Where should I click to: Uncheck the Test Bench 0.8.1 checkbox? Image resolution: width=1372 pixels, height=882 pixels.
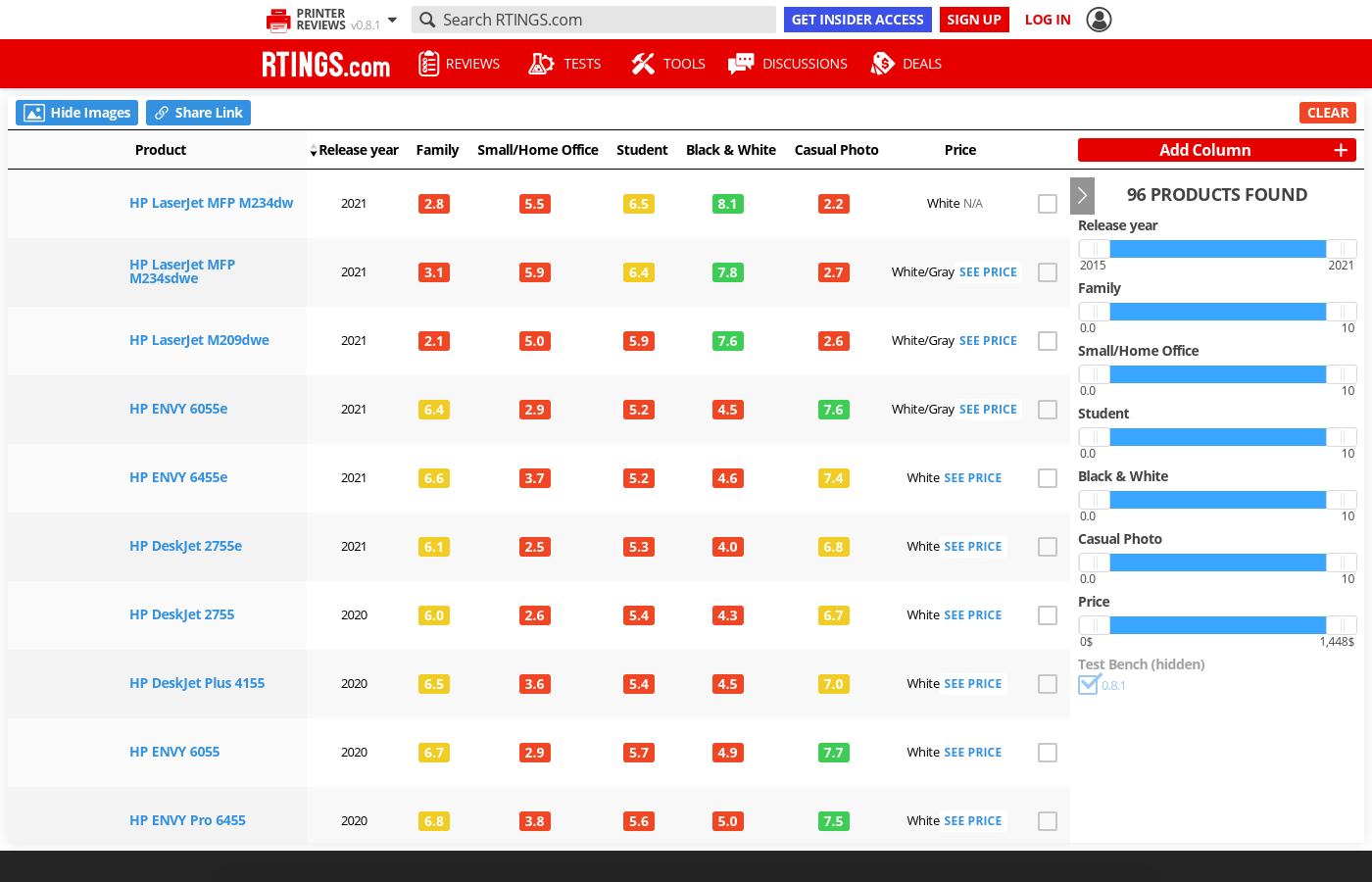(1088, 685)
